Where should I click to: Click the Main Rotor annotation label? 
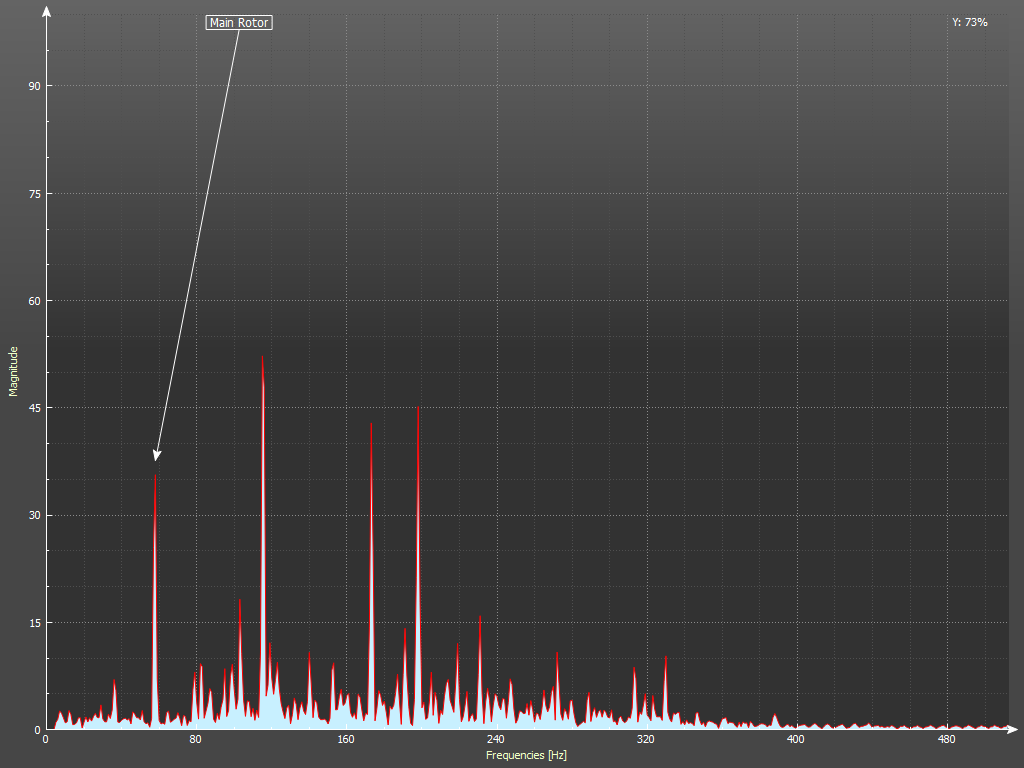coord(239,22)
